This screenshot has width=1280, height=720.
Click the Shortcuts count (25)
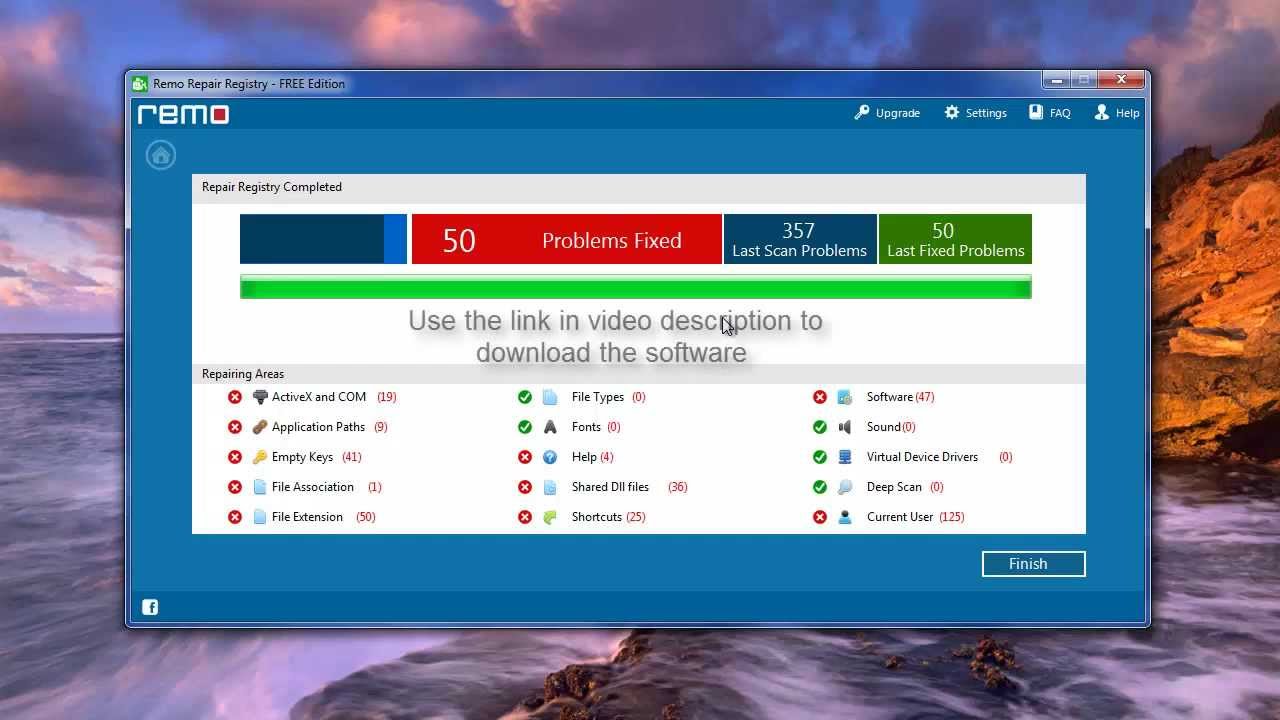coord(636,517)
